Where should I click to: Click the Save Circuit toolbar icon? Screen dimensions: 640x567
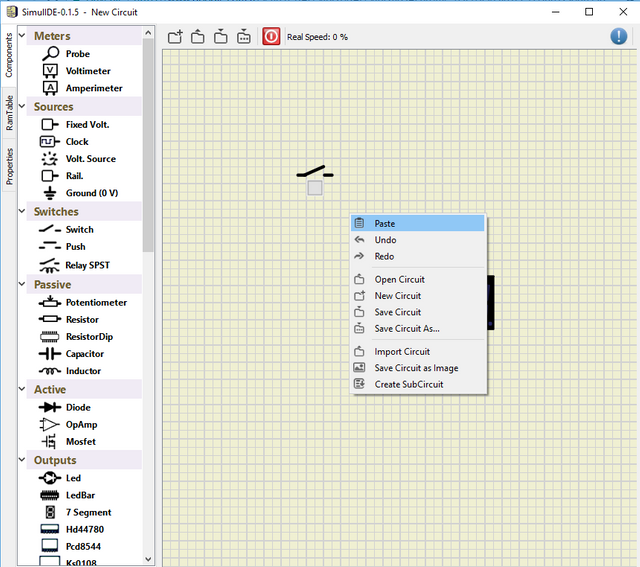tap(221, 37)
